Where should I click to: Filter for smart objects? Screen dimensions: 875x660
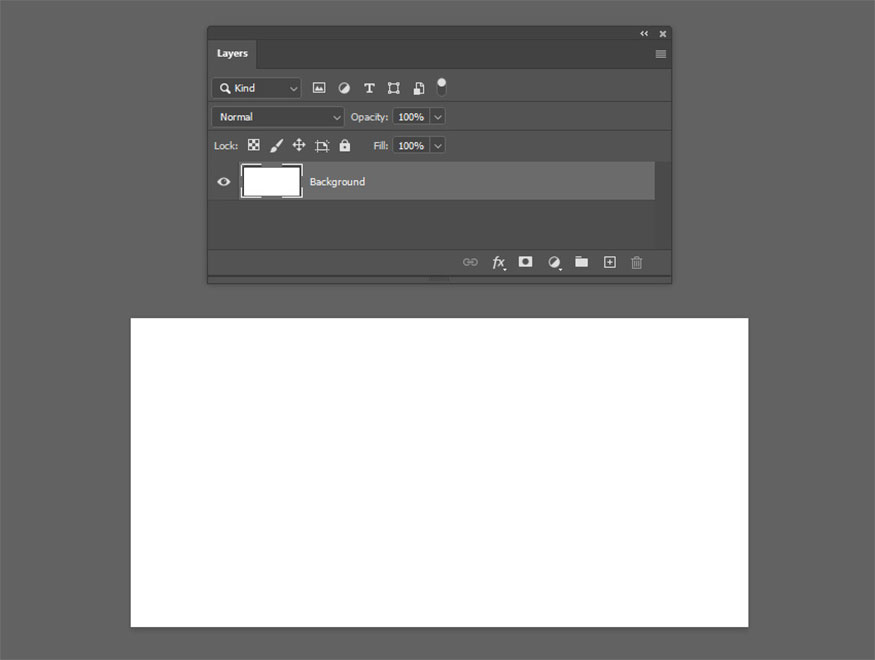(x=419, y=88)
